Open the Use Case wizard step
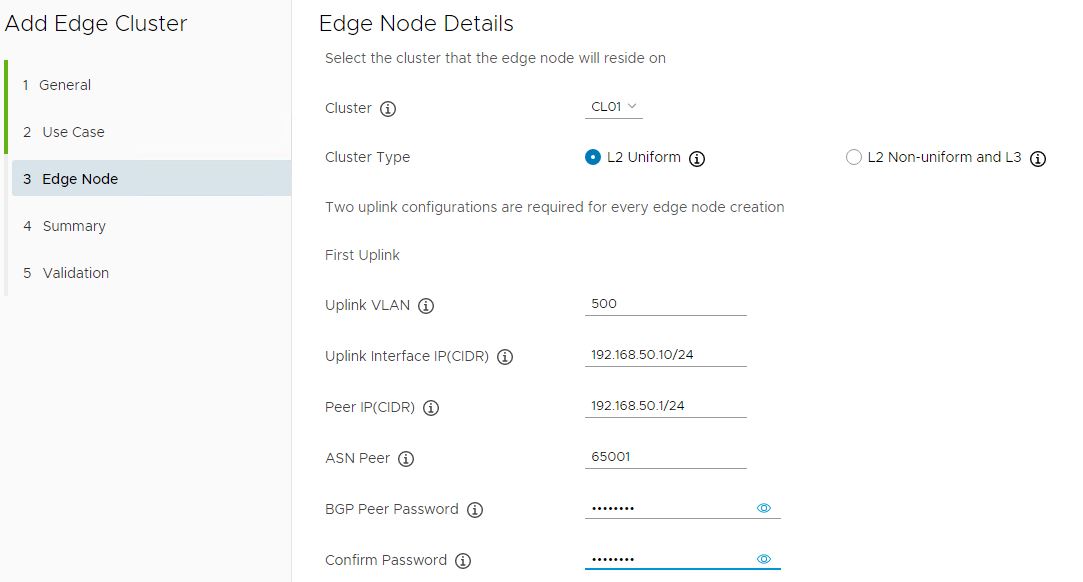The image size is (1083, 582). (73, 132)
